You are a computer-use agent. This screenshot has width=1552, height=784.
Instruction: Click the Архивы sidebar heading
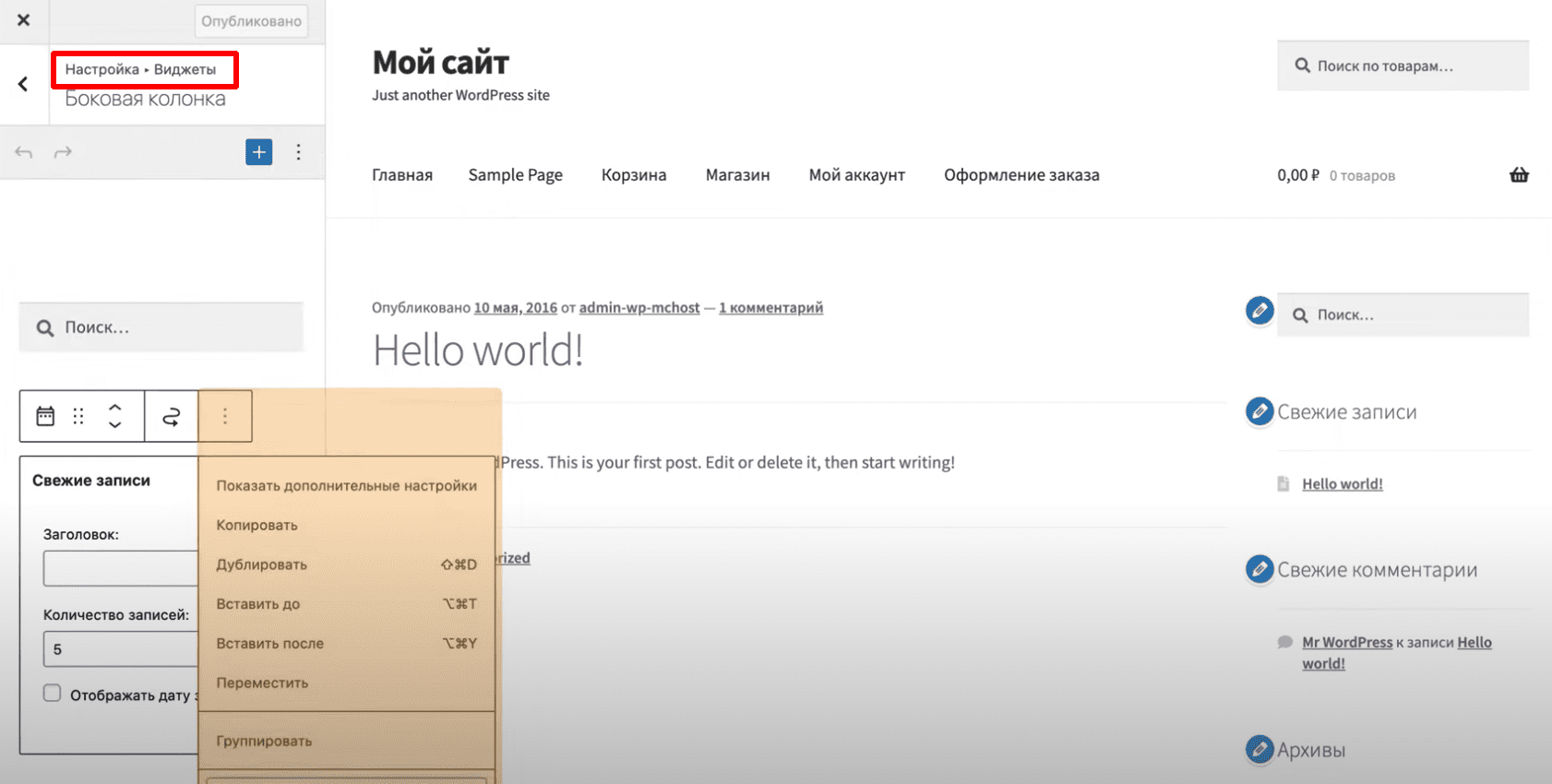point(1311,751)
